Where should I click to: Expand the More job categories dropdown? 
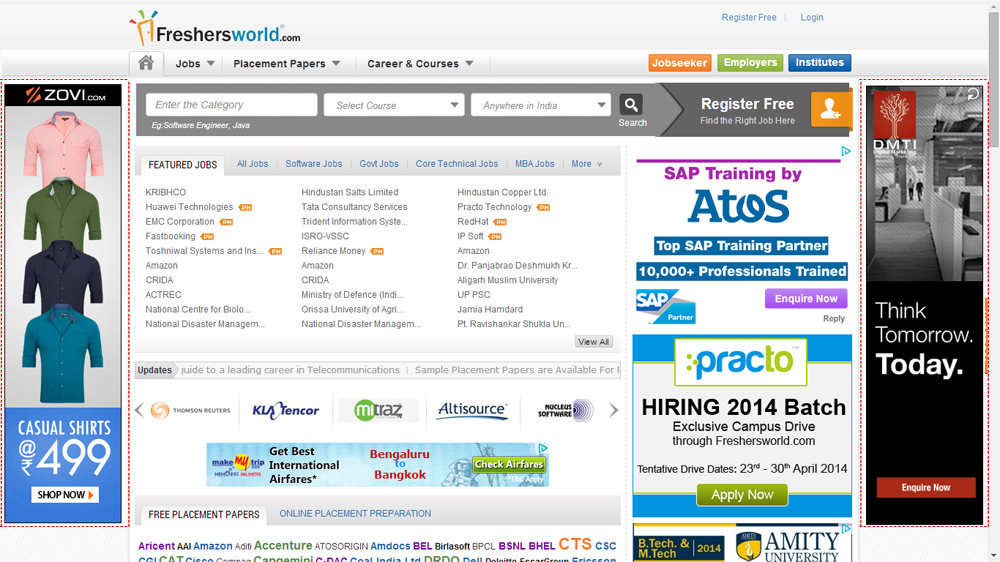(x=586, y=164)
